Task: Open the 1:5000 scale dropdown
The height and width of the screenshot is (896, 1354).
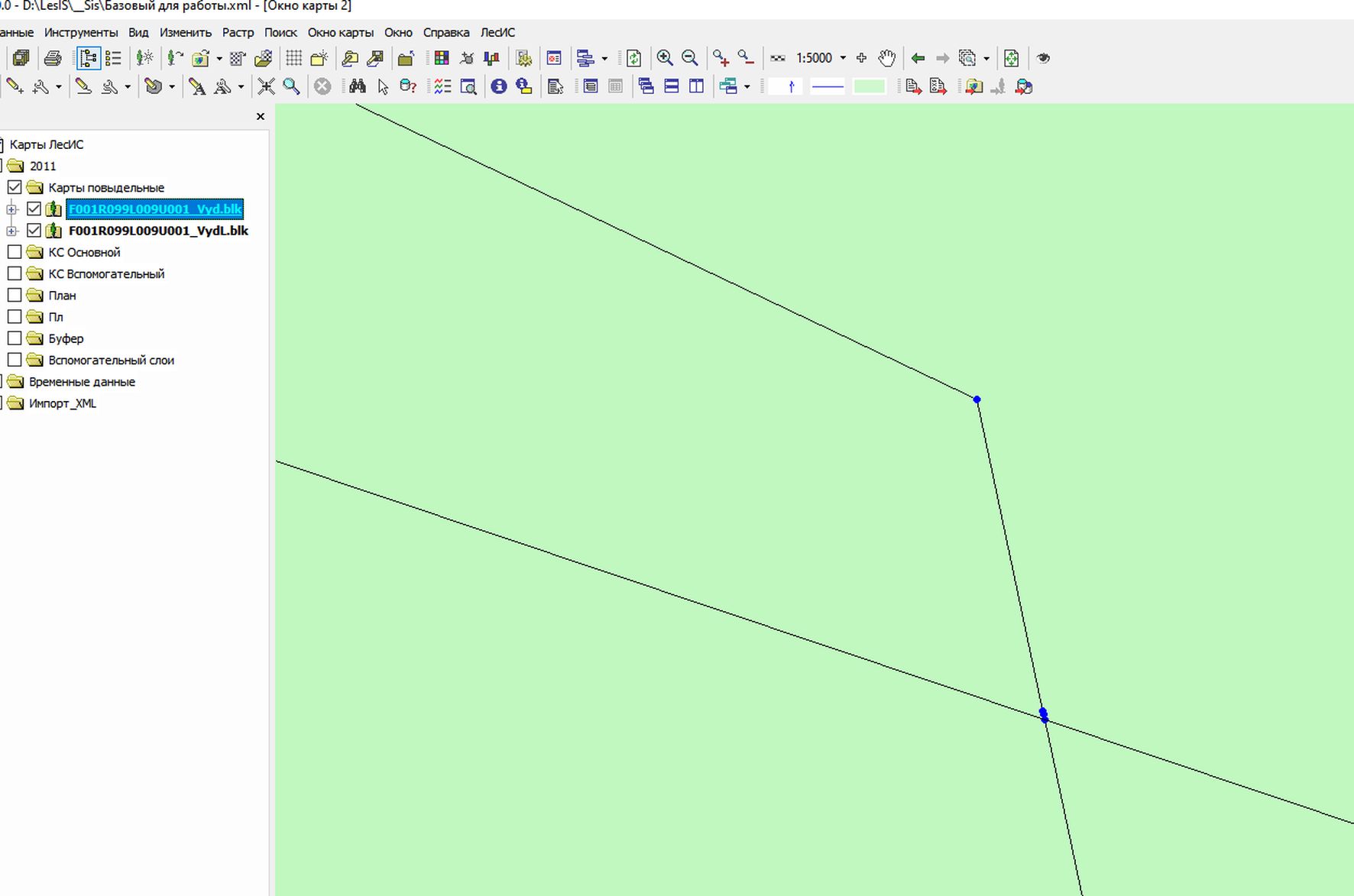Action: (843, 58)
